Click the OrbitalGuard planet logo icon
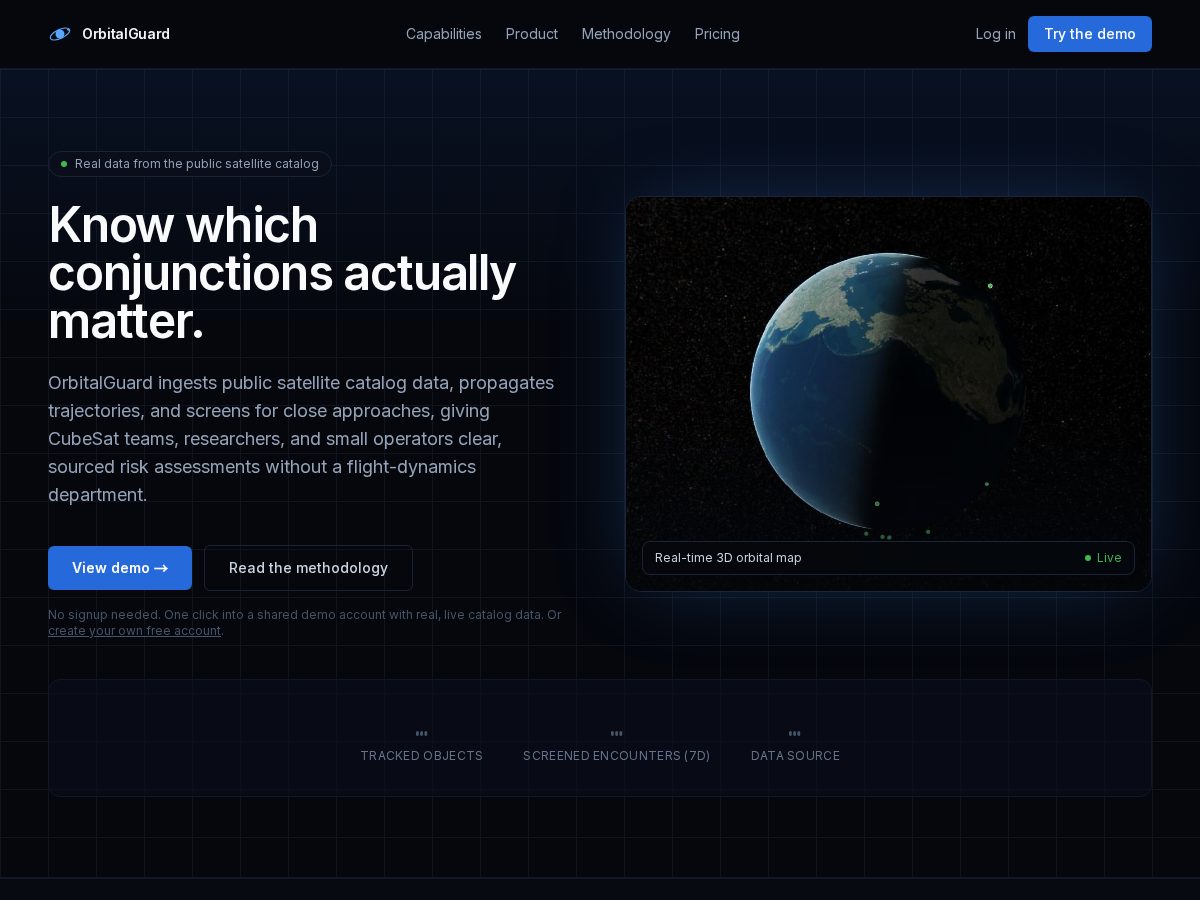The height and width of the screenshot is (900, 1200). click(60, 34)
